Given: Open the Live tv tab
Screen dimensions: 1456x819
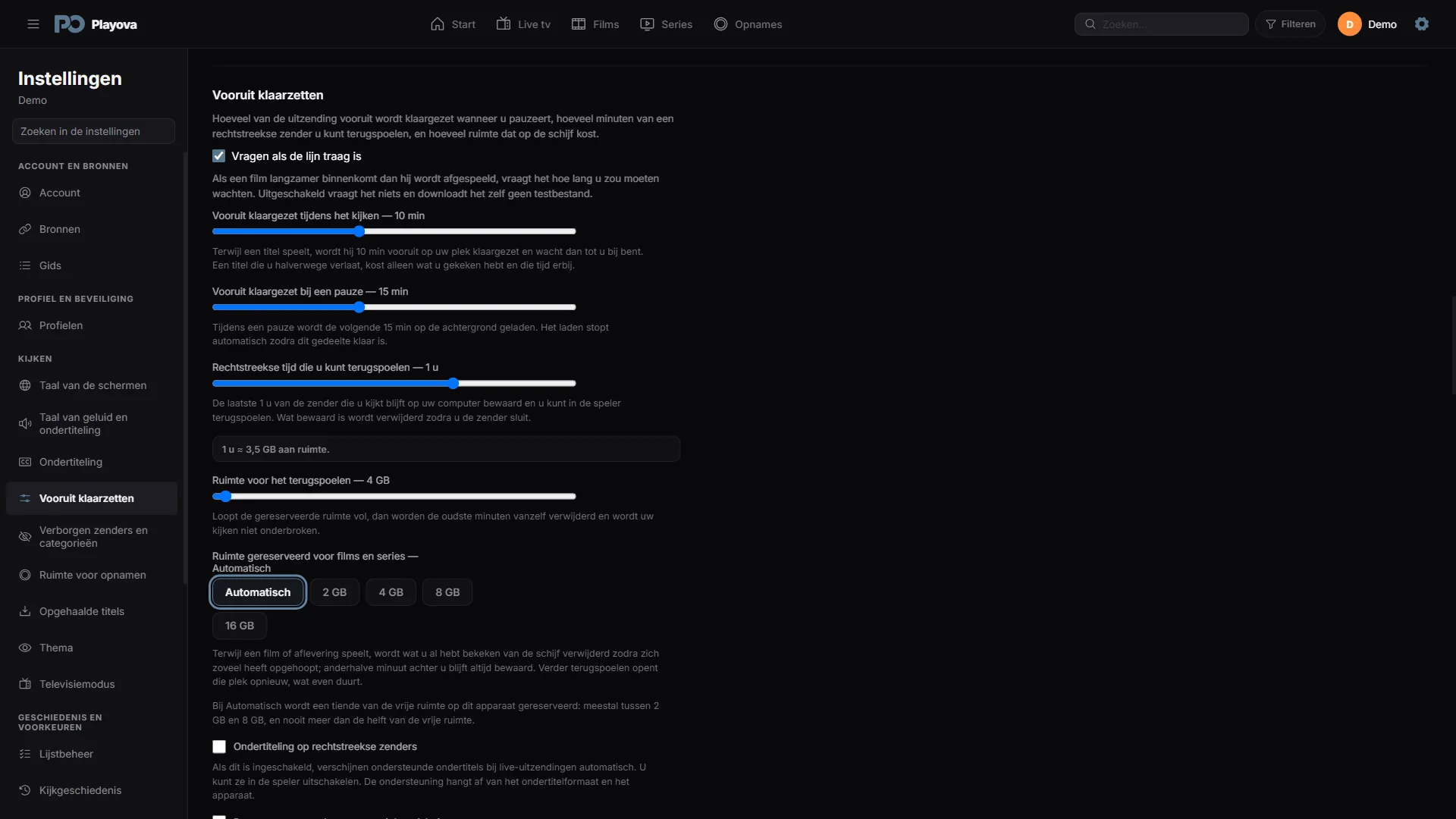Looking at the screenshot, I should pos(523,24).
